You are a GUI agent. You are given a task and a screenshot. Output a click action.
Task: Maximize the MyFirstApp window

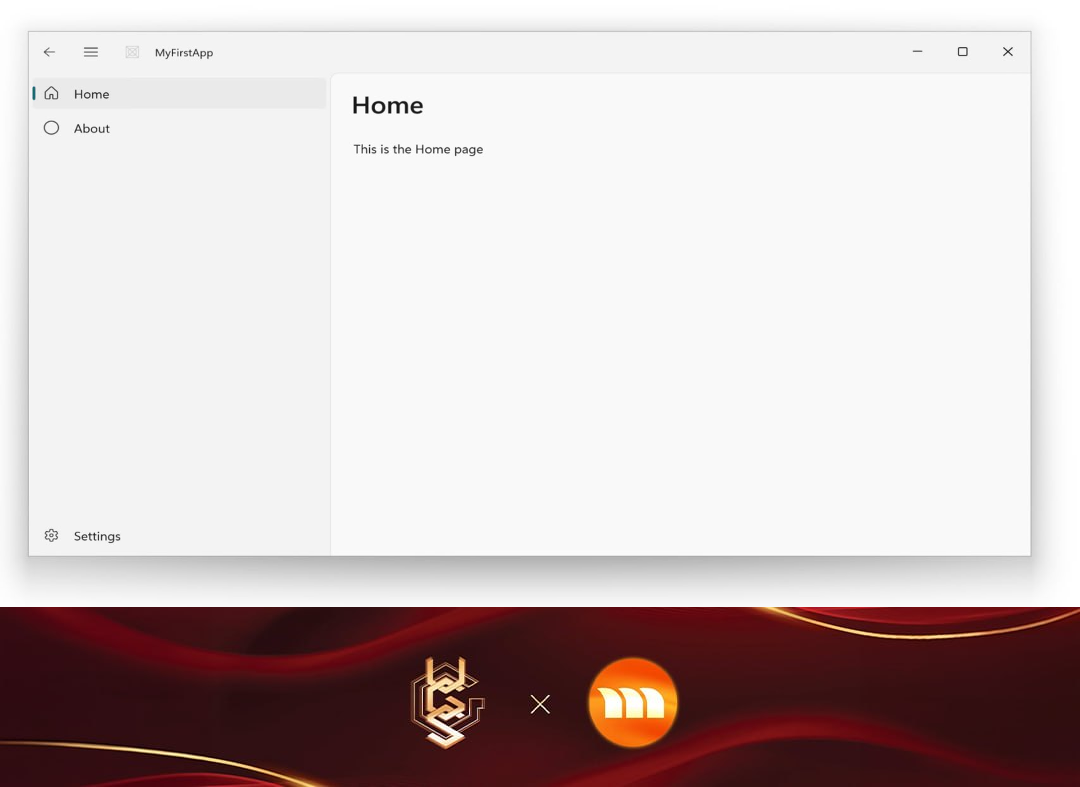[x=963, y=52]
